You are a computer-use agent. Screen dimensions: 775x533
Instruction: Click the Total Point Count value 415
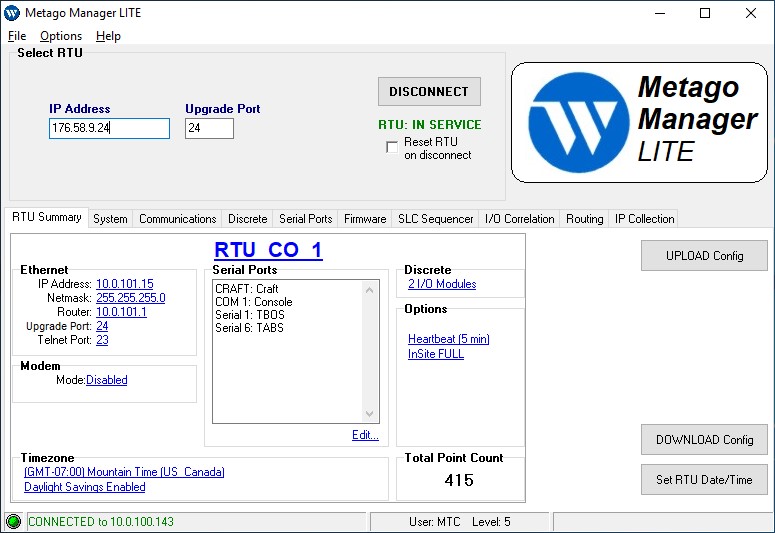[459, 480]
